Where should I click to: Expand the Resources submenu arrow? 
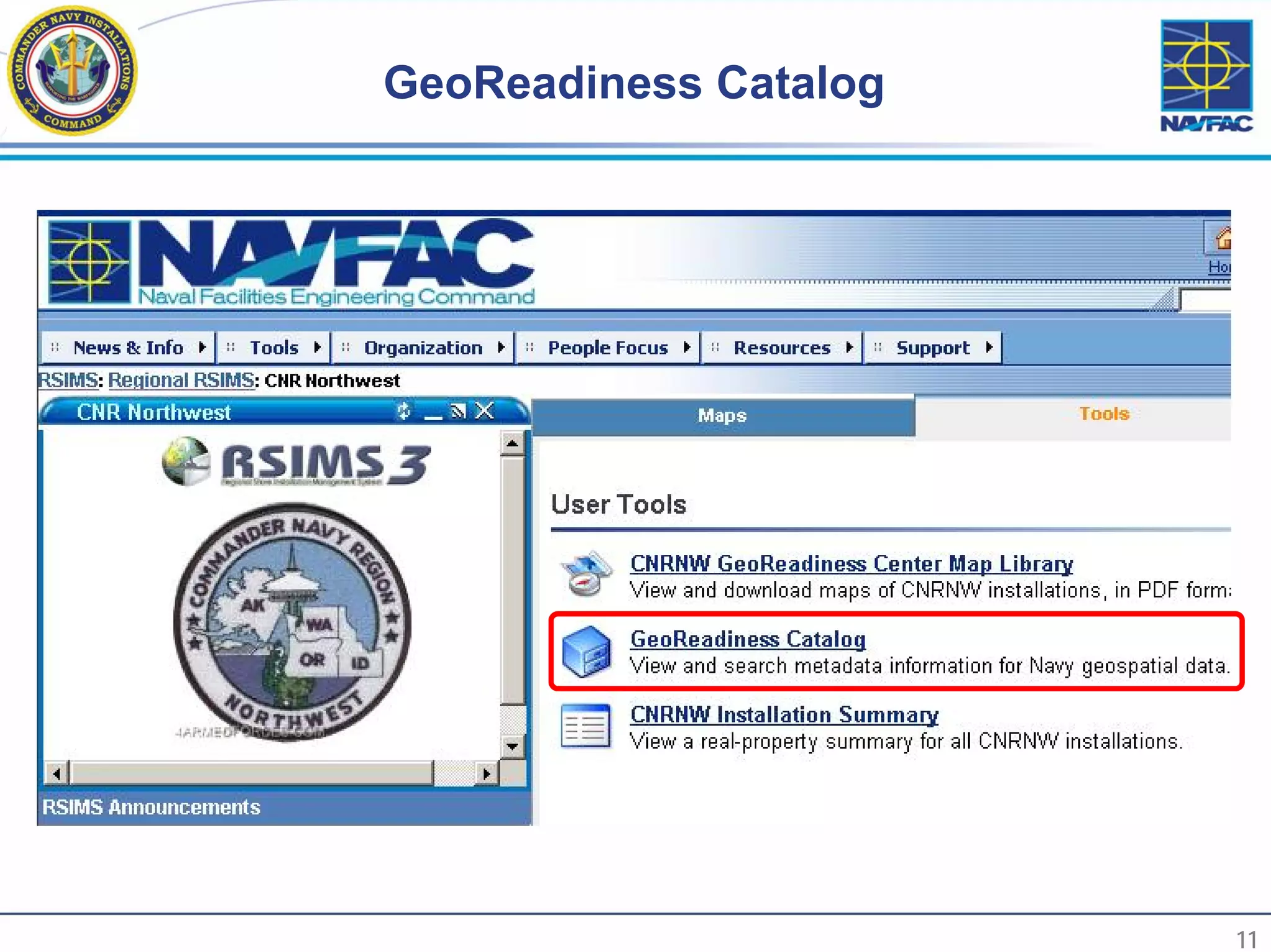(x=849, y=348)
